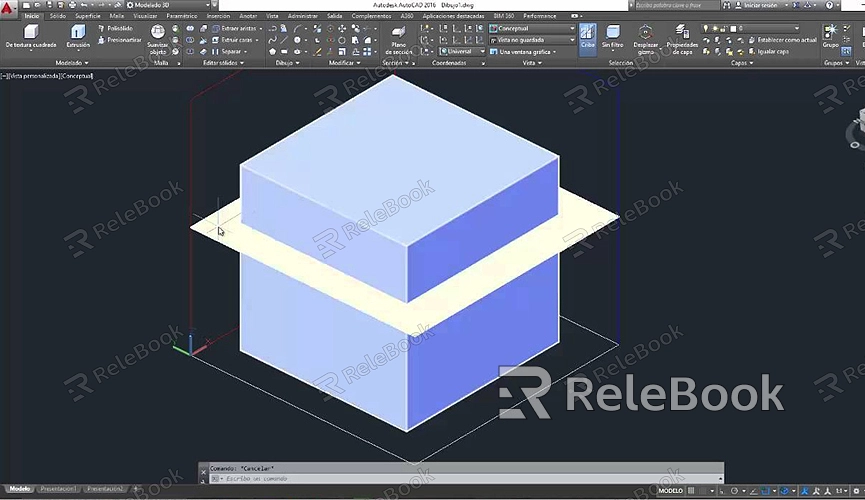Toggle the Criba selection button
Image resolution: width=865 pixels, height=500 pixels.
pos(588,39)
